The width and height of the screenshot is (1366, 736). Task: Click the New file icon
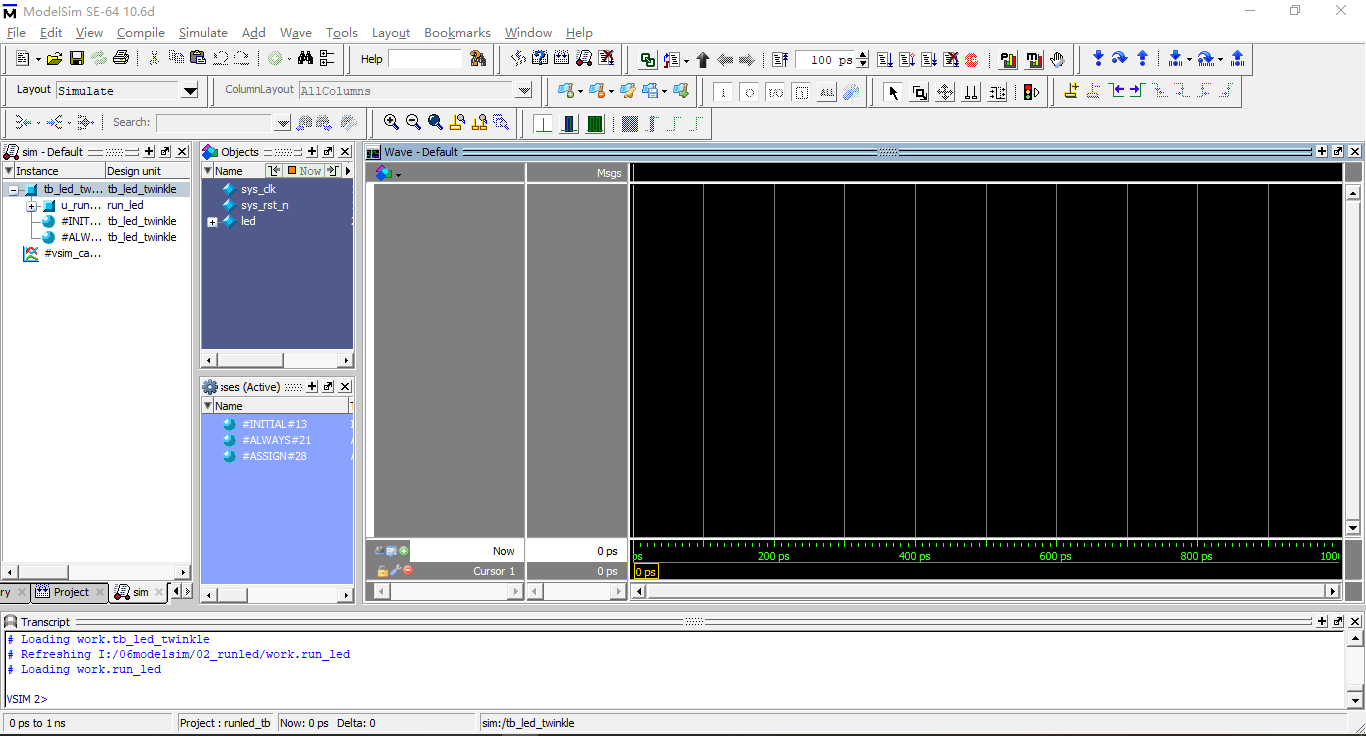point(22,59)
